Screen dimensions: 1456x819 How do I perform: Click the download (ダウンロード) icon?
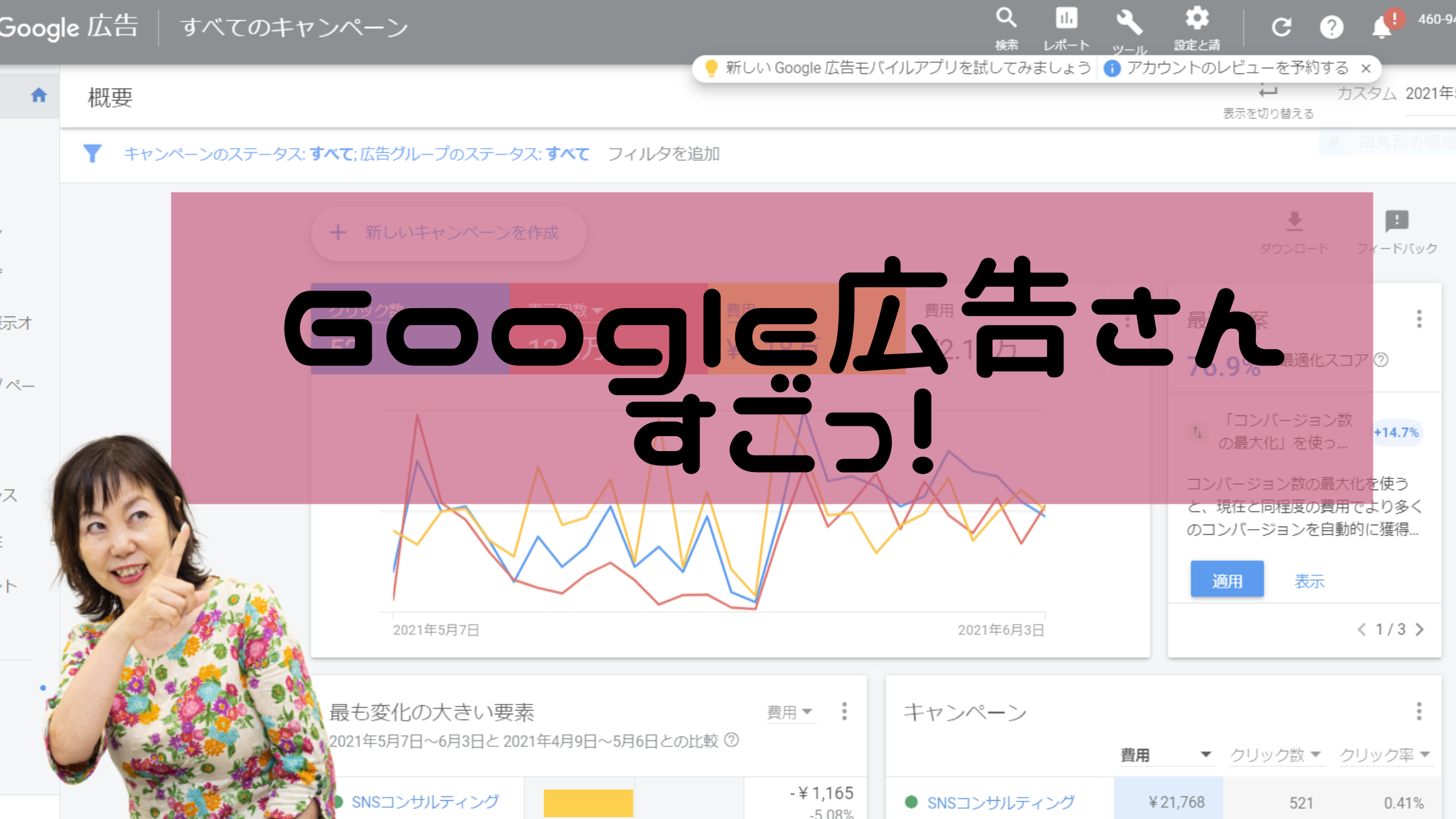point(1294,221)
